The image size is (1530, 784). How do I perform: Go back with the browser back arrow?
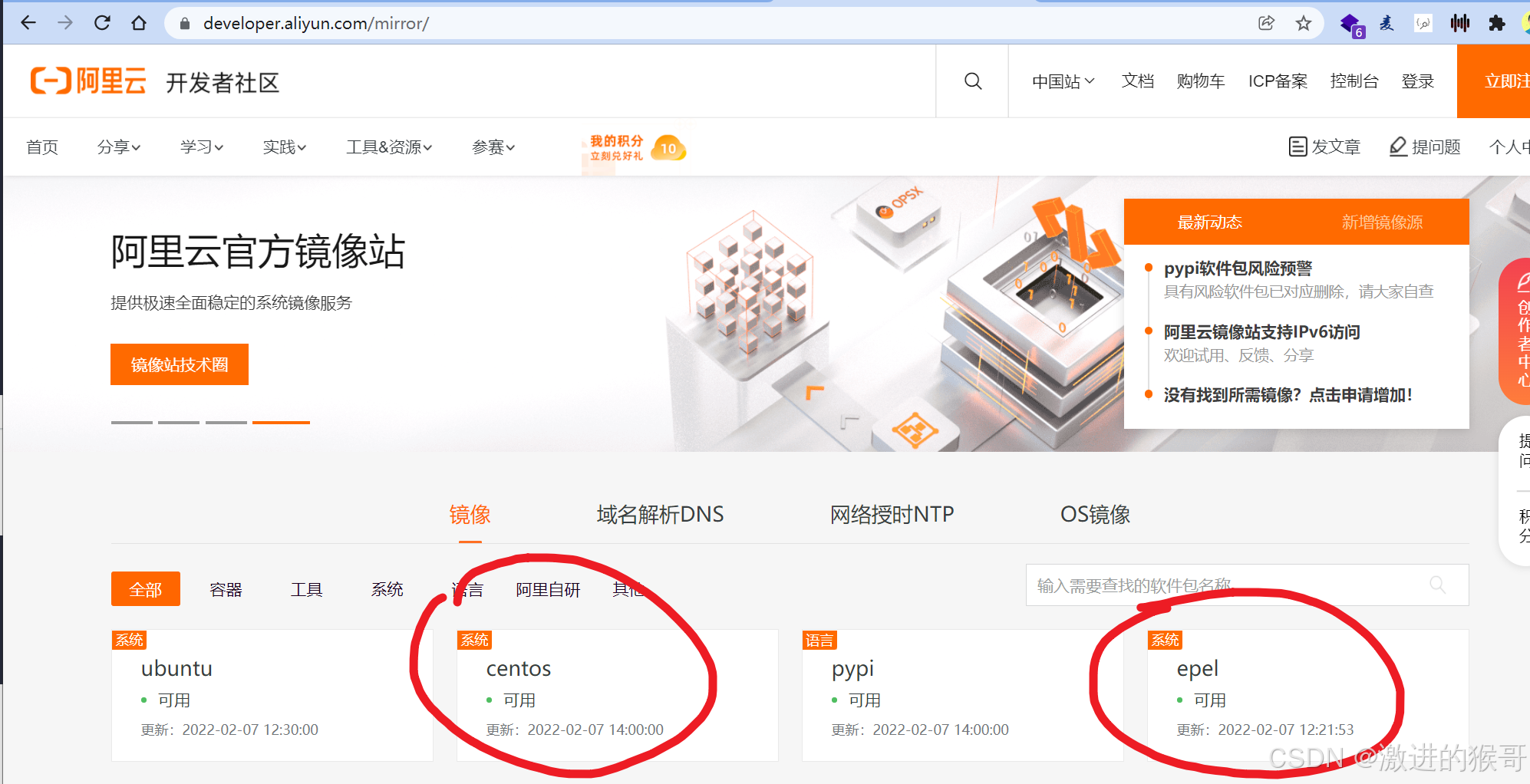(x=28, y=23)
